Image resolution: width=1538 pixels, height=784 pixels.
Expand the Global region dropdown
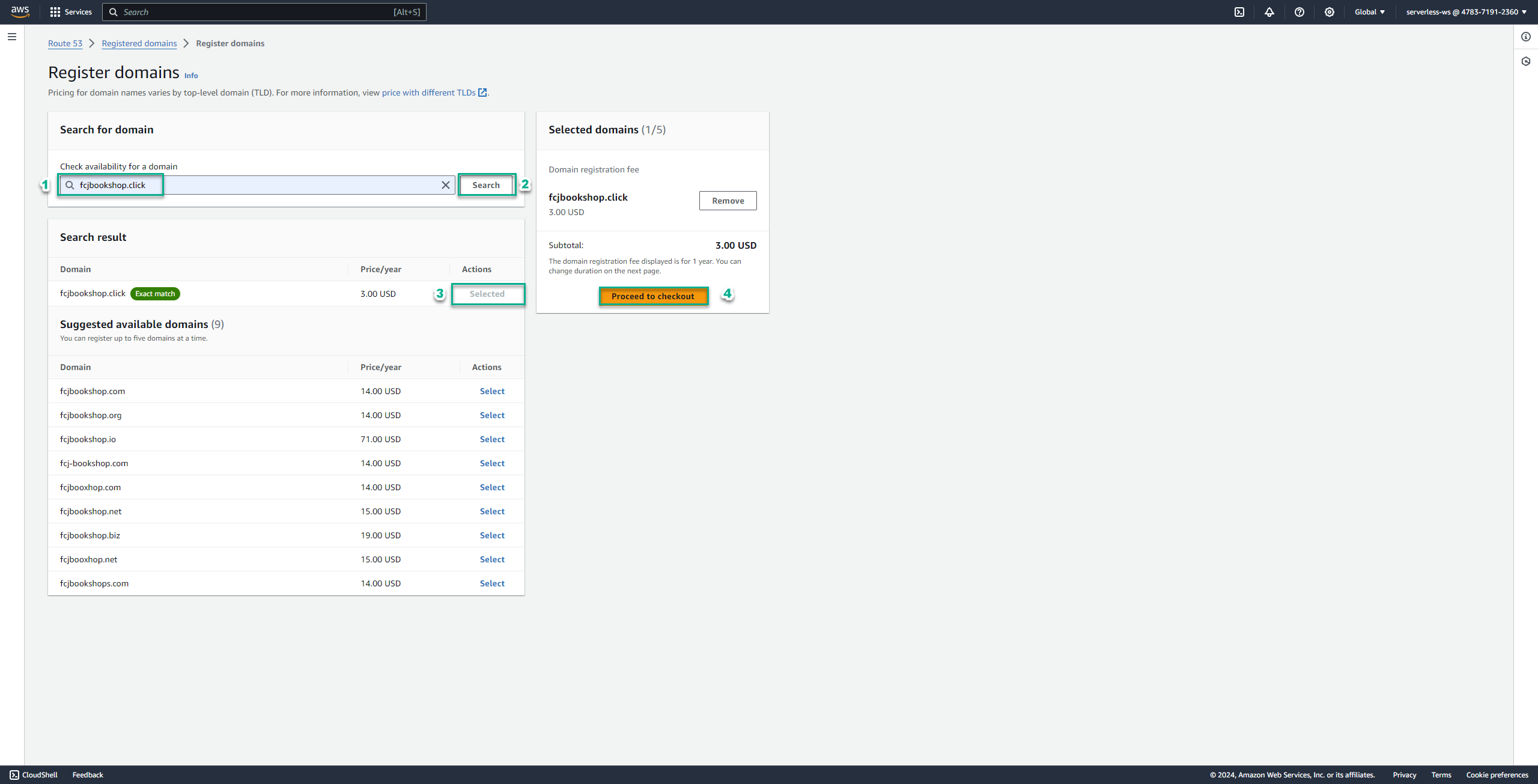[1370, 12]
